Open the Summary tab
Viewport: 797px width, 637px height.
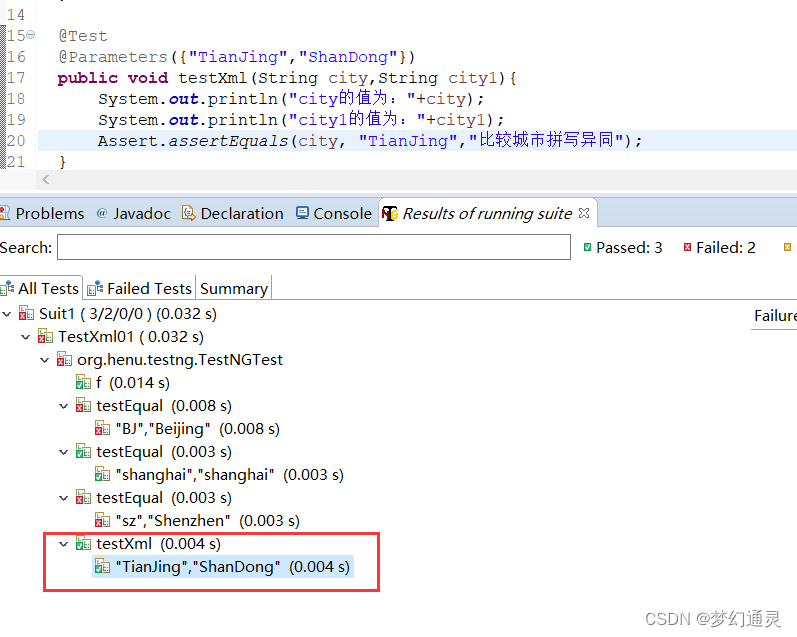click(234, 288)
